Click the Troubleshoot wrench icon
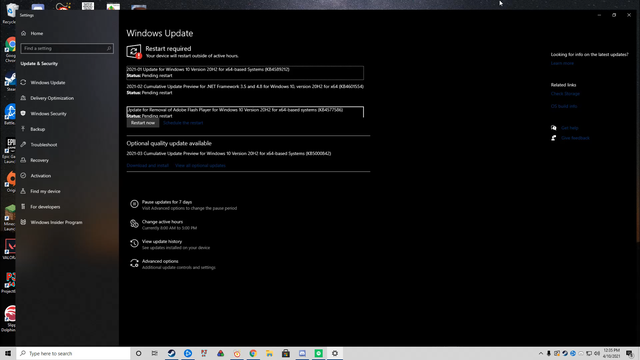 pyautogui.click(x=23, y=144)
